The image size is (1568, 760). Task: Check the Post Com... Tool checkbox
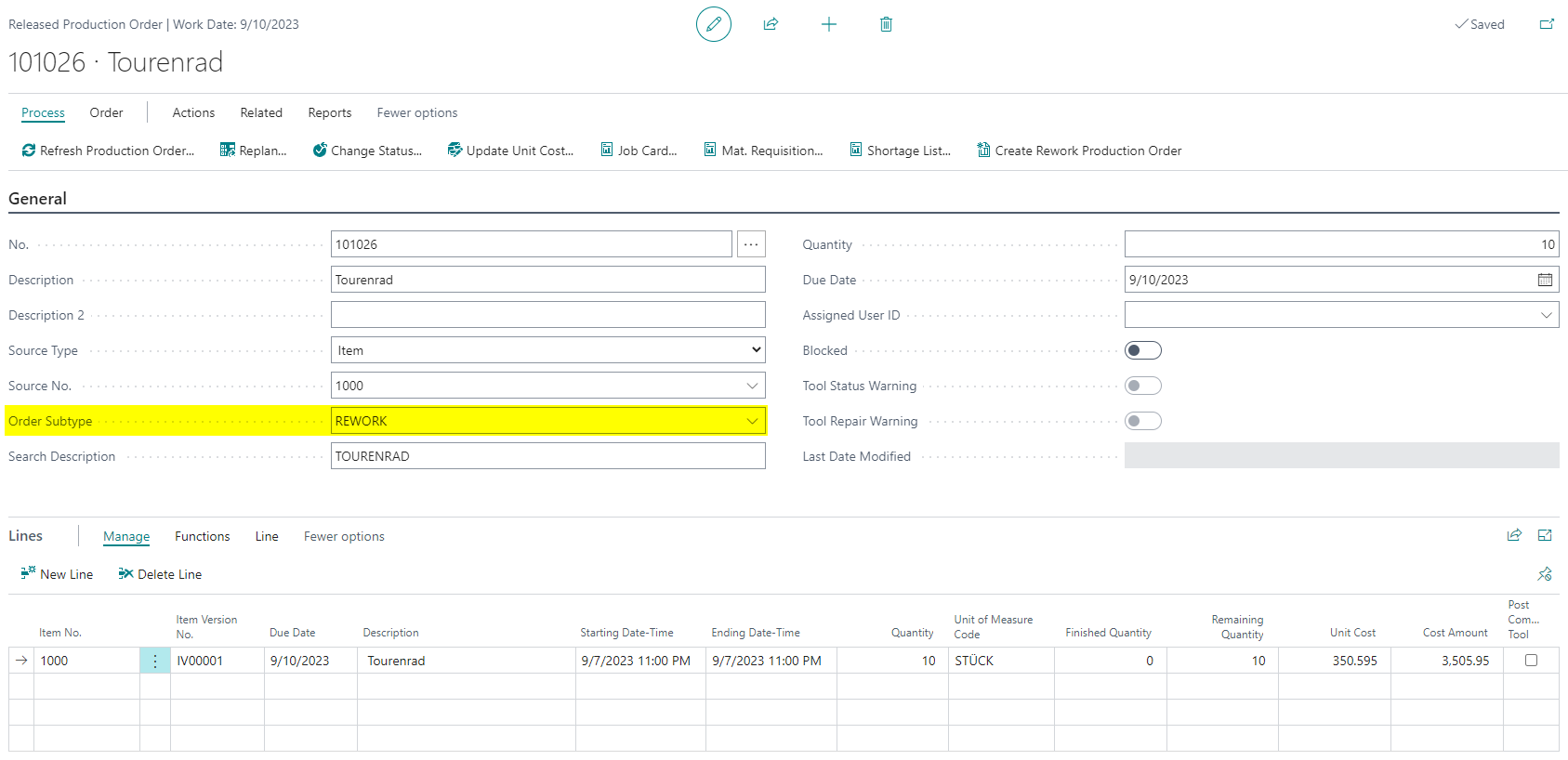[1531, 661]
